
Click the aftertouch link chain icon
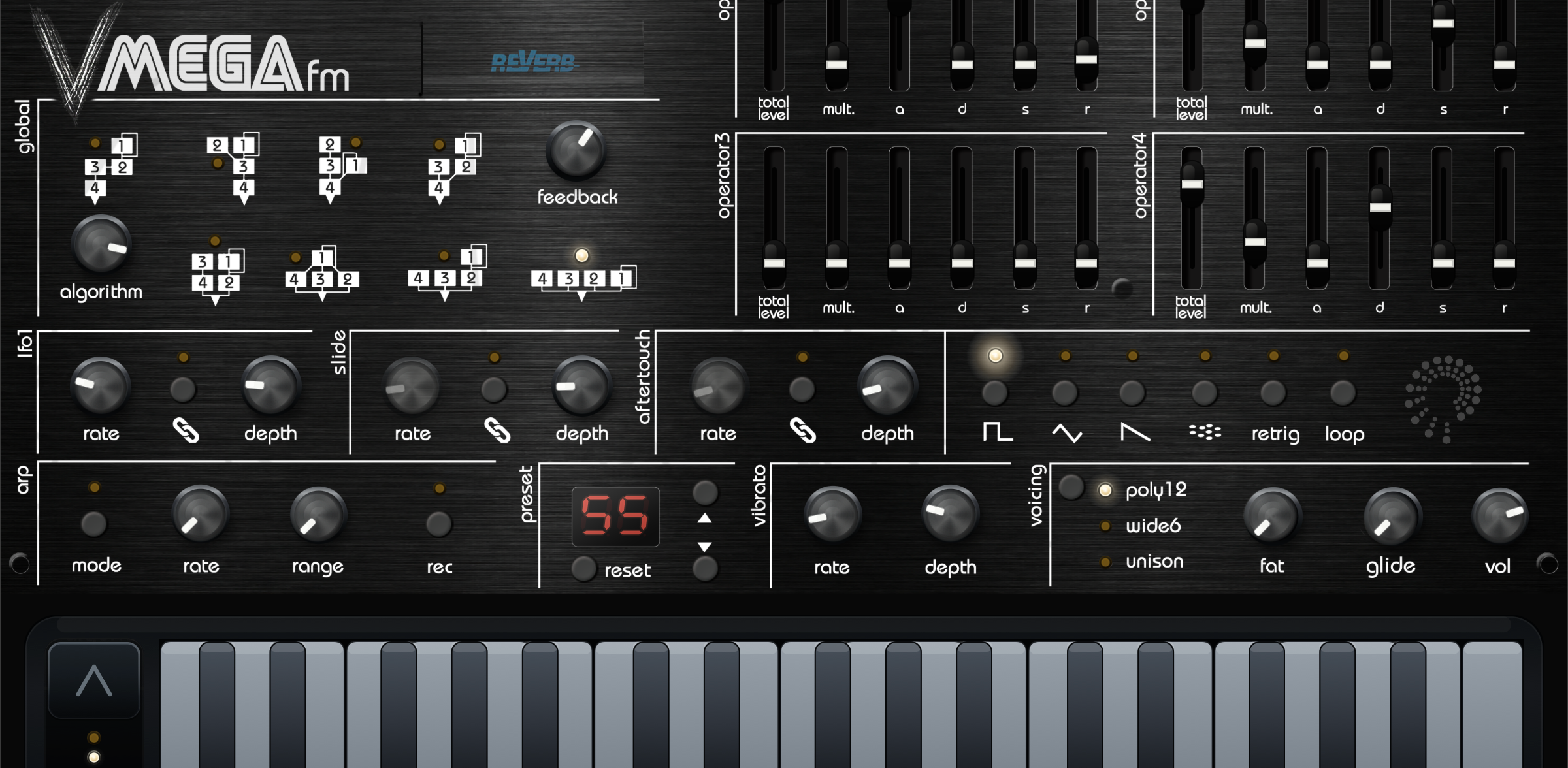(x=802, y=431)
